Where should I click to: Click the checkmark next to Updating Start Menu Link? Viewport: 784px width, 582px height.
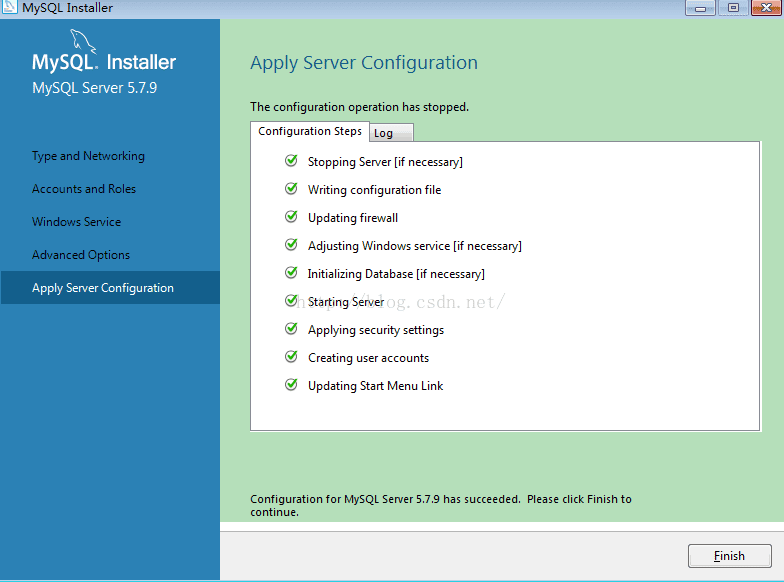(x=291, y=384)
